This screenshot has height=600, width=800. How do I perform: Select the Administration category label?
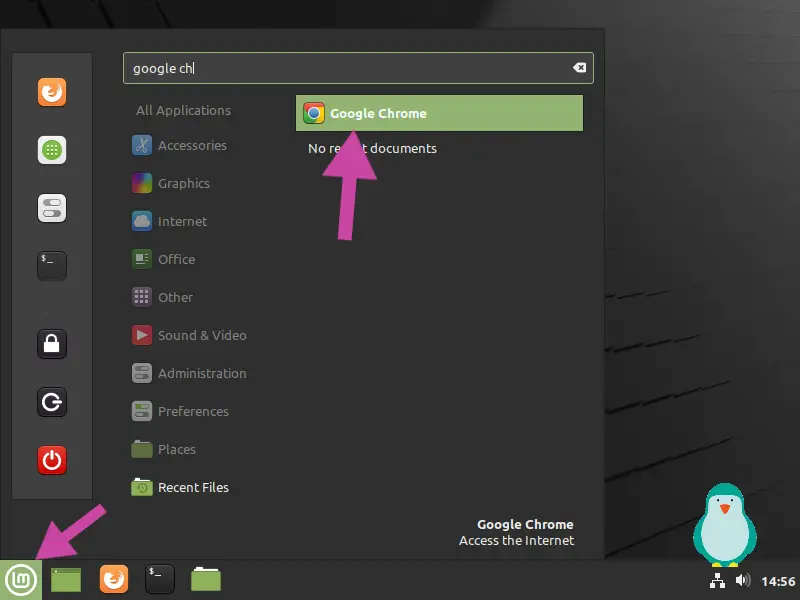tap(202, 373)
